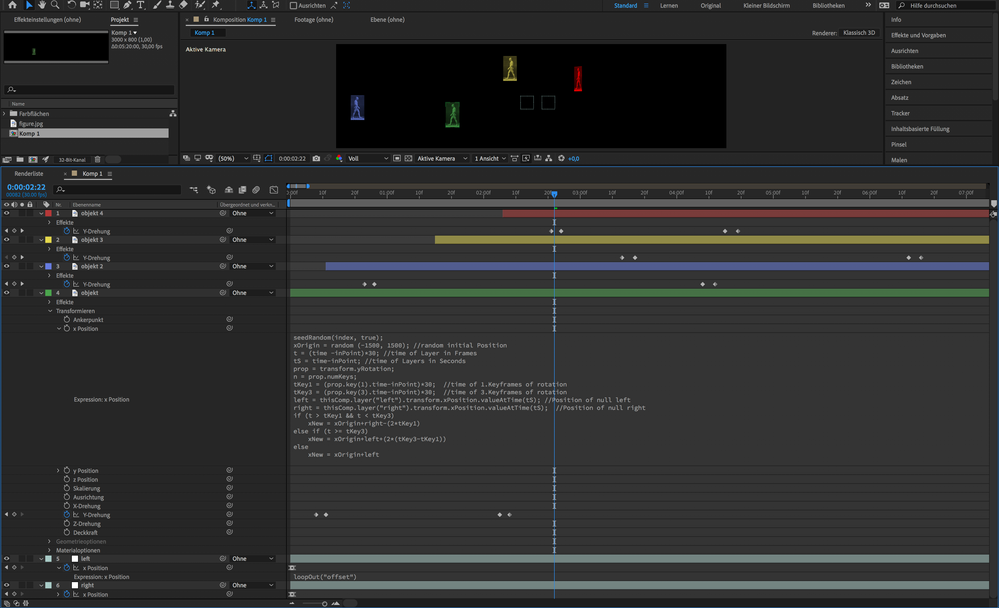Select the Rectangle shape tool
The image size is (999, 608).
coord(114,5)
